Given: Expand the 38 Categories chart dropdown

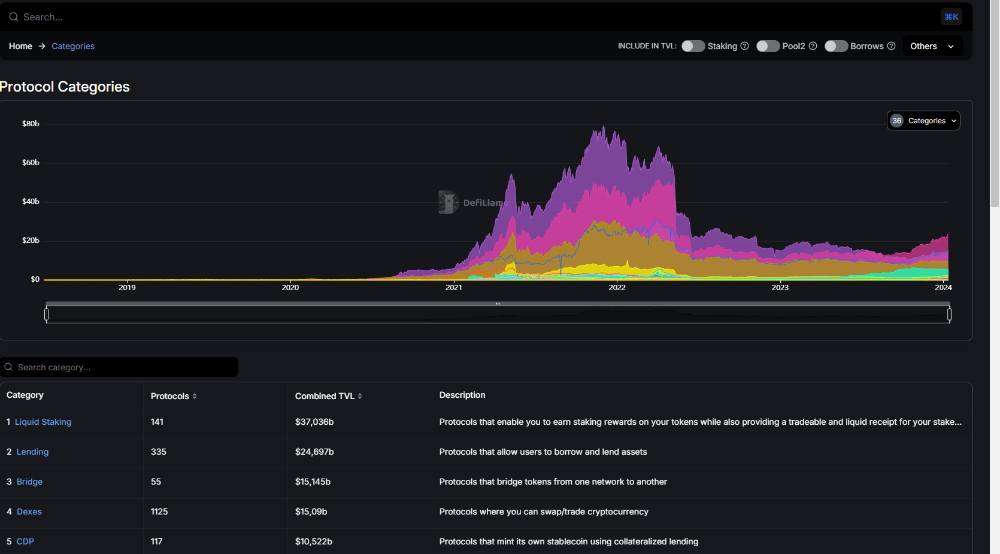Looking at the screenshot, I should (924, 121).
